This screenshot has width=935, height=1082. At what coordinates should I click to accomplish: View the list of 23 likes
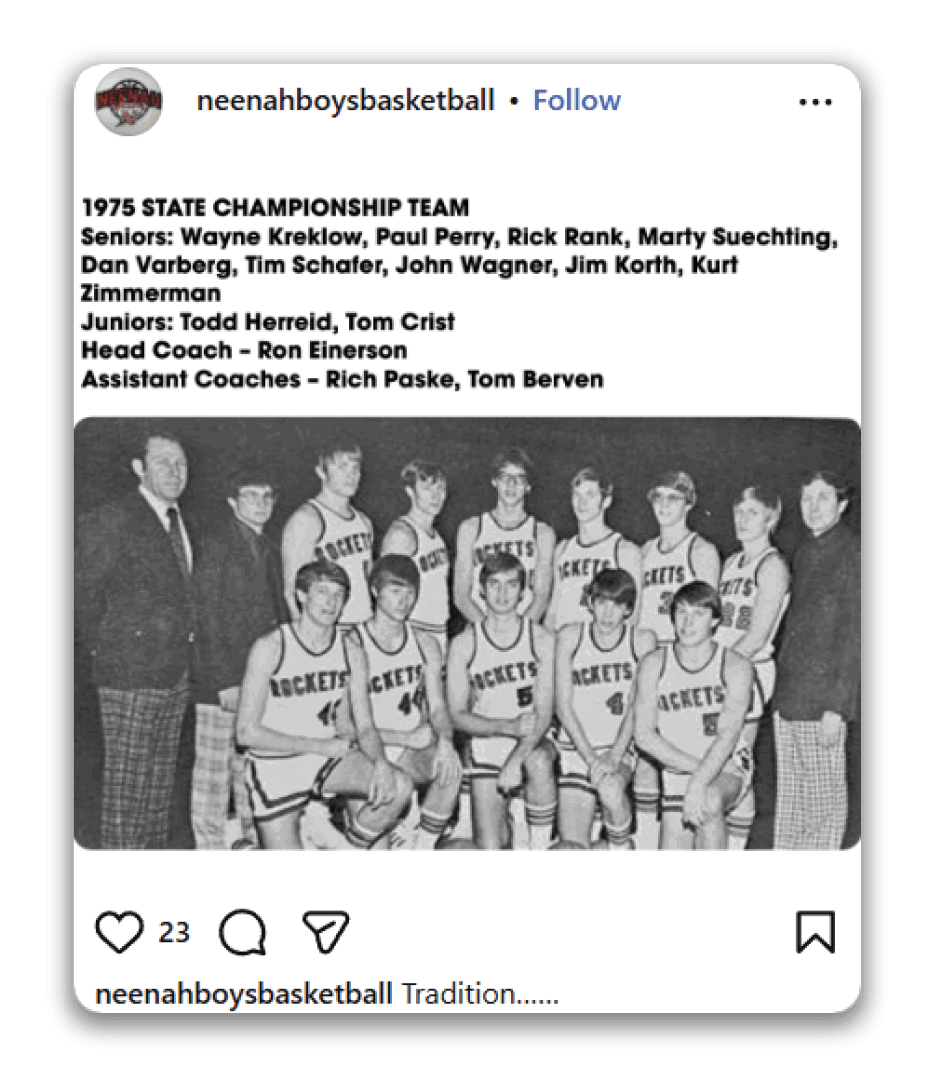(174, 932)
